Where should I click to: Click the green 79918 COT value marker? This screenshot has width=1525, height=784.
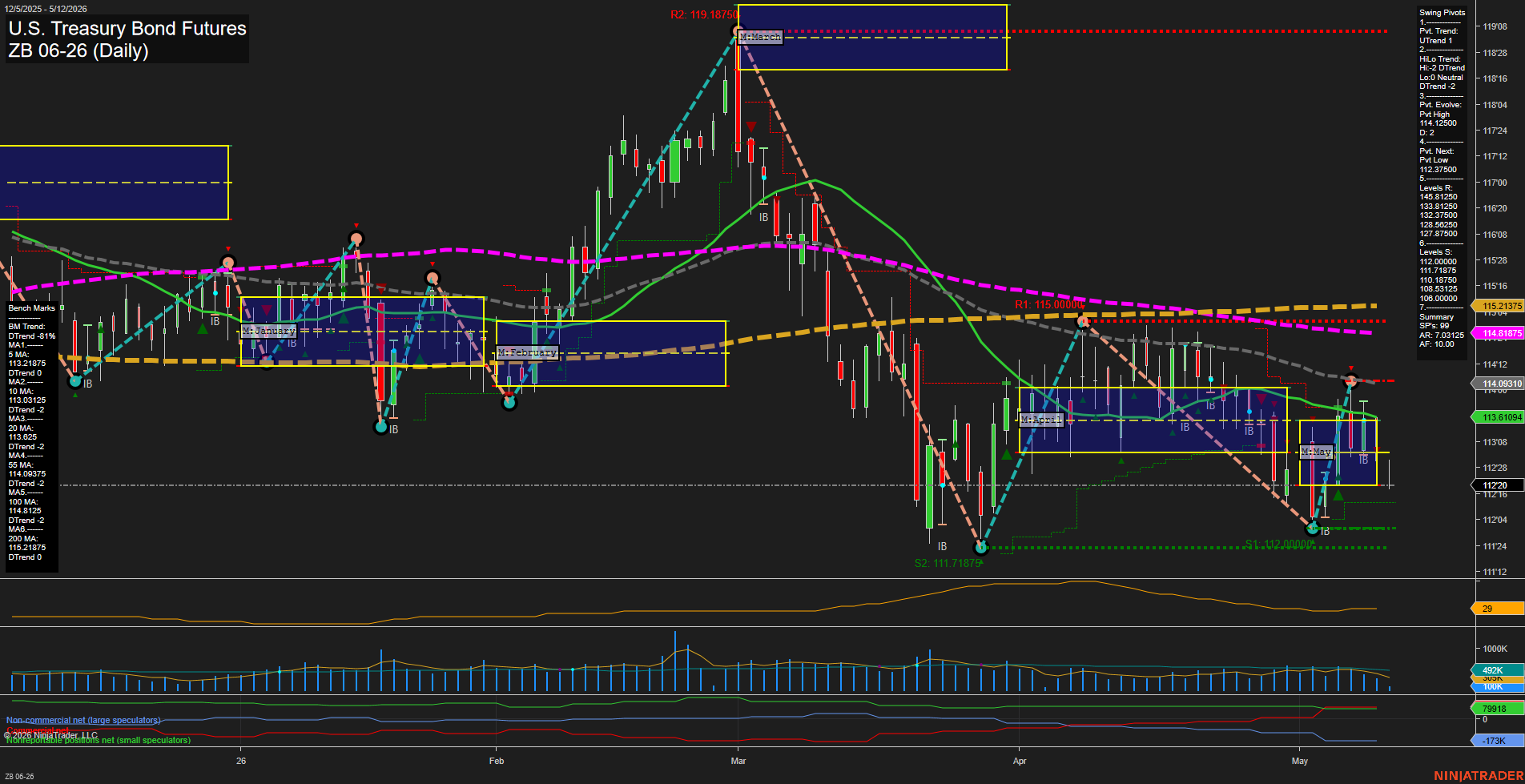(x=1498, y=709)
